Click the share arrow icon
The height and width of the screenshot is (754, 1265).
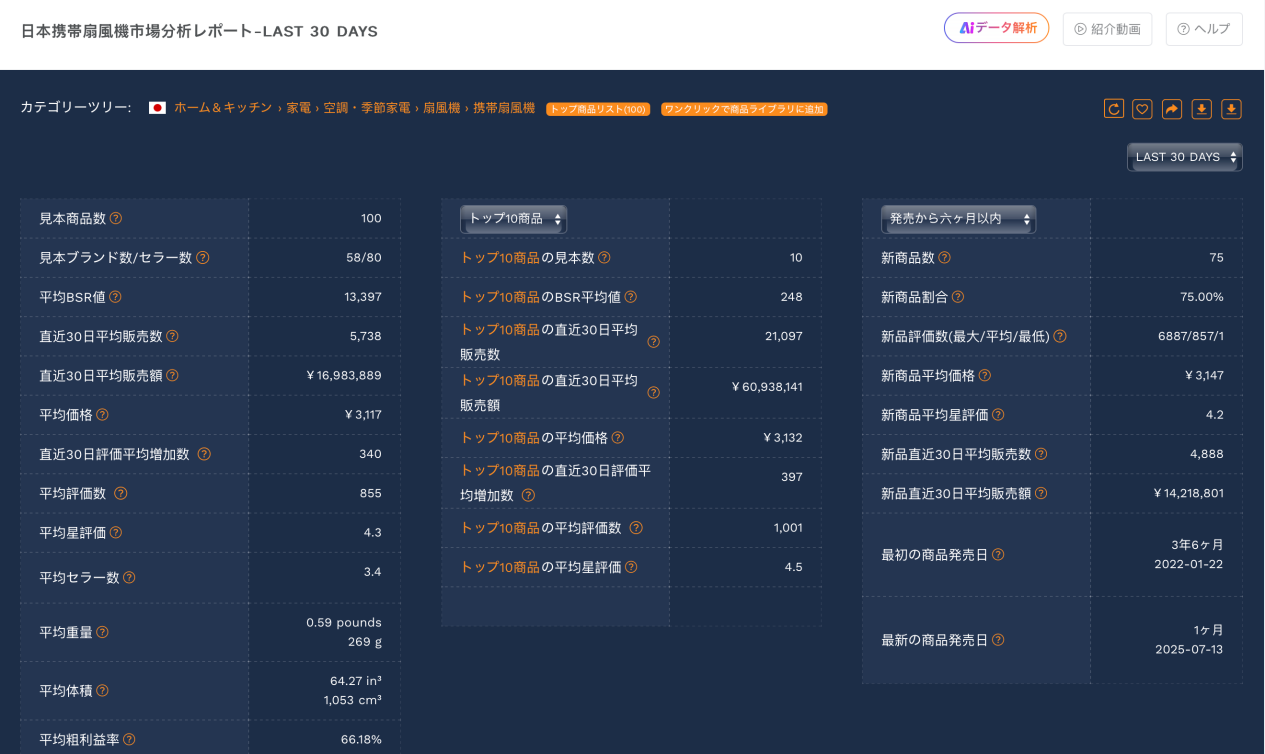pos(1172,109)
